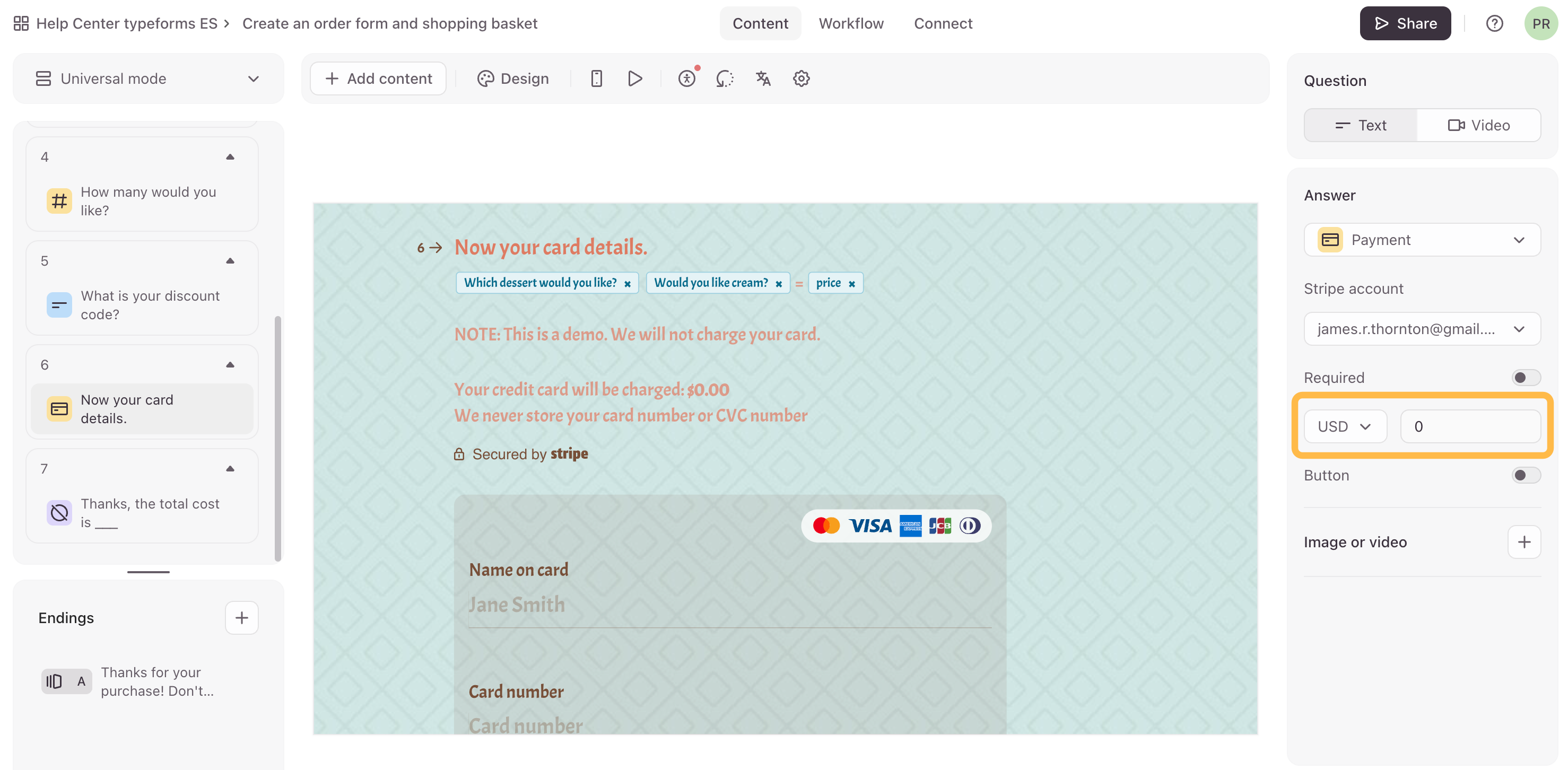Open the translation icon
Image resolution: width=1568 pixels, height=770 pixels.
(763, 78)
